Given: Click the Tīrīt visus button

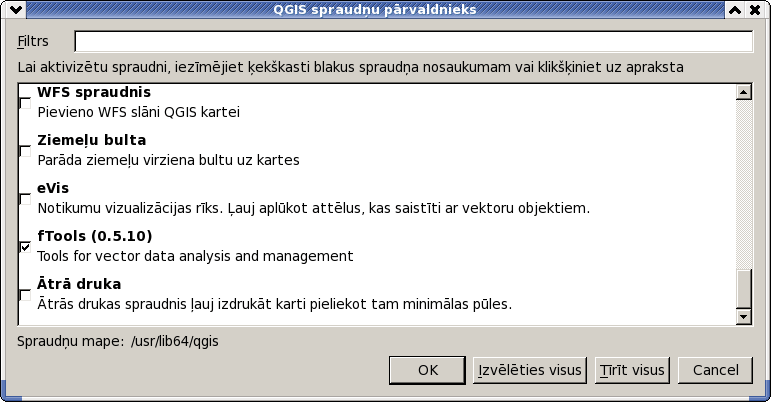Looking at the screenshot, I should click(632, 370).
